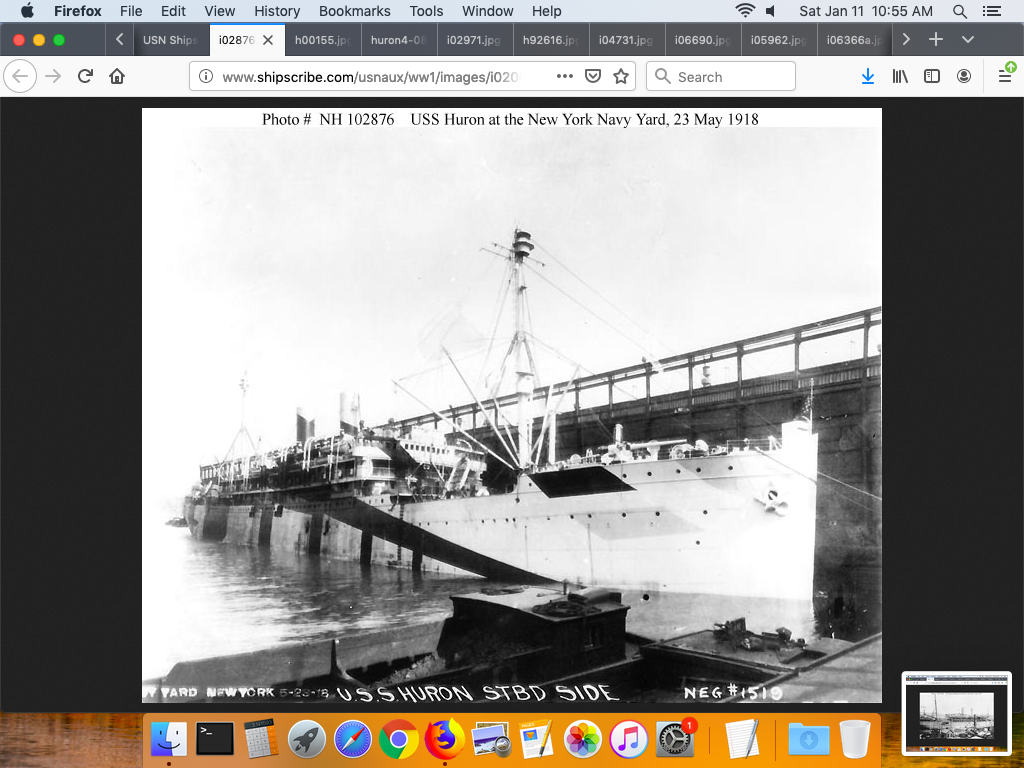Go to the Firefox home page
The width and height of the screenshot is (1024, 768).
point(117,77)
